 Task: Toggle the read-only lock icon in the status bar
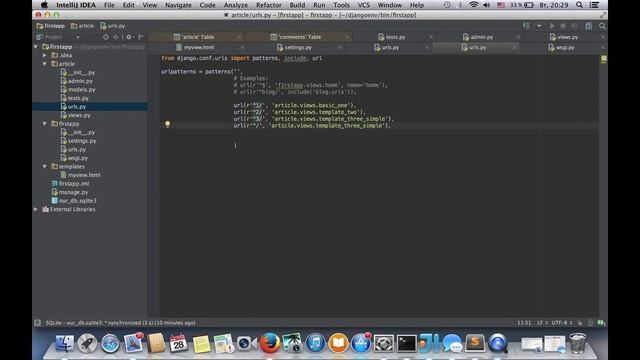point(580,323)
